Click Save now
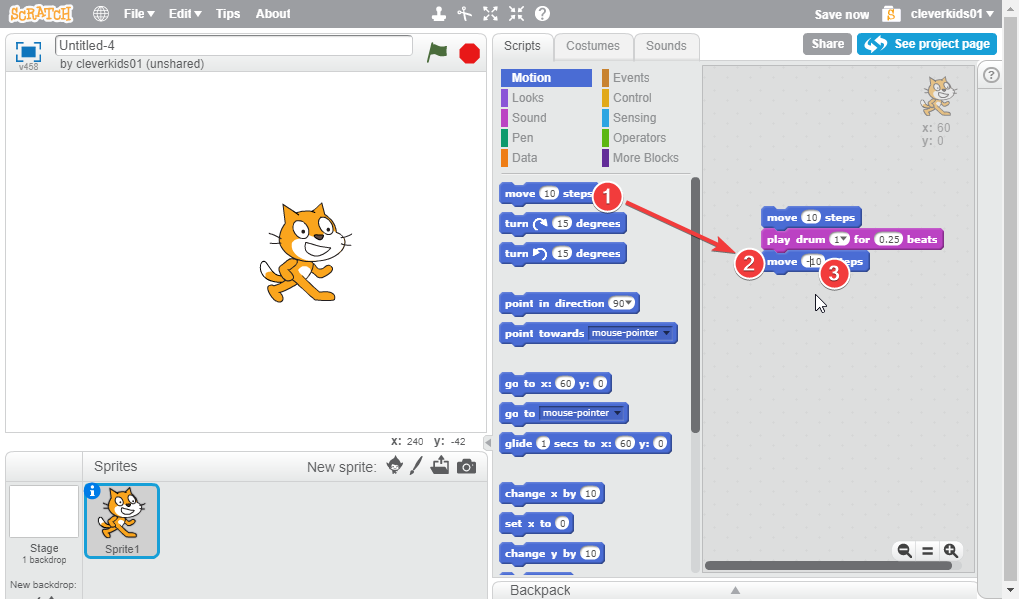The width and height of the screenshot is (1019, 599). pyautogui.click(x=842, y=14)
